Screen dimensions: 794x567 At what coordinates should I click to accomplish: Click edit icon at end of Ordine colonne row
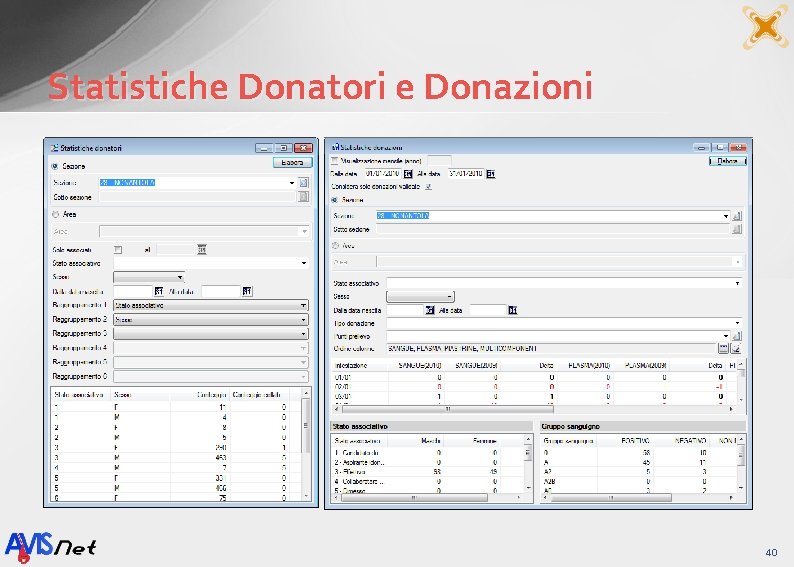click(736, 348)
